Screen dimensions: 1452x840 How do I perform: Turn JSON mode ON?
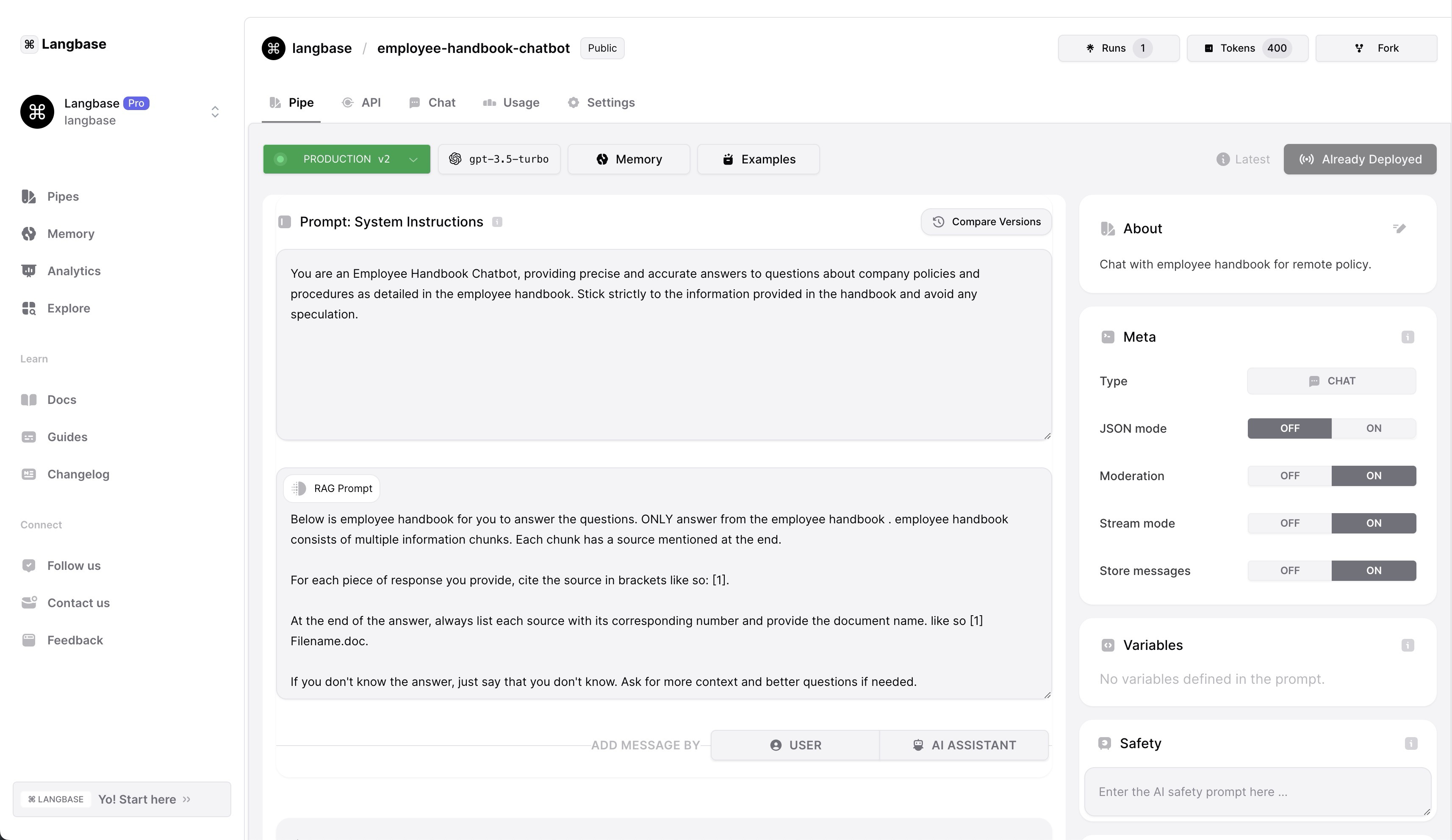(1373, 428)
